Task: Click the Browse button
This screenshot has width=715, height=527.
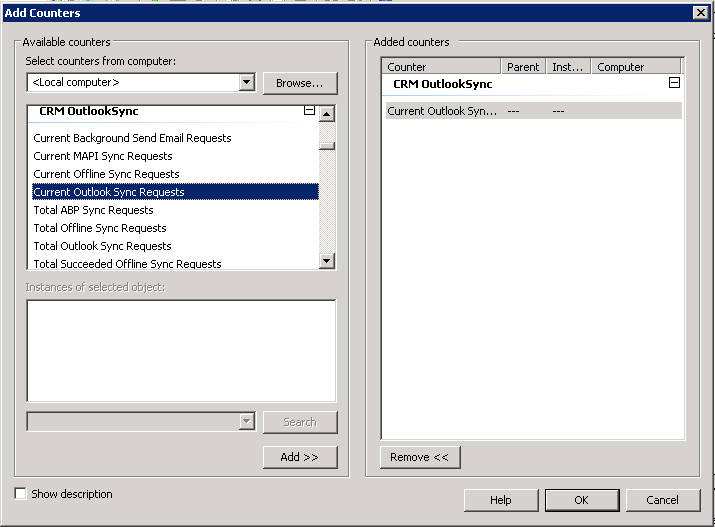Action: click(299, 83)
